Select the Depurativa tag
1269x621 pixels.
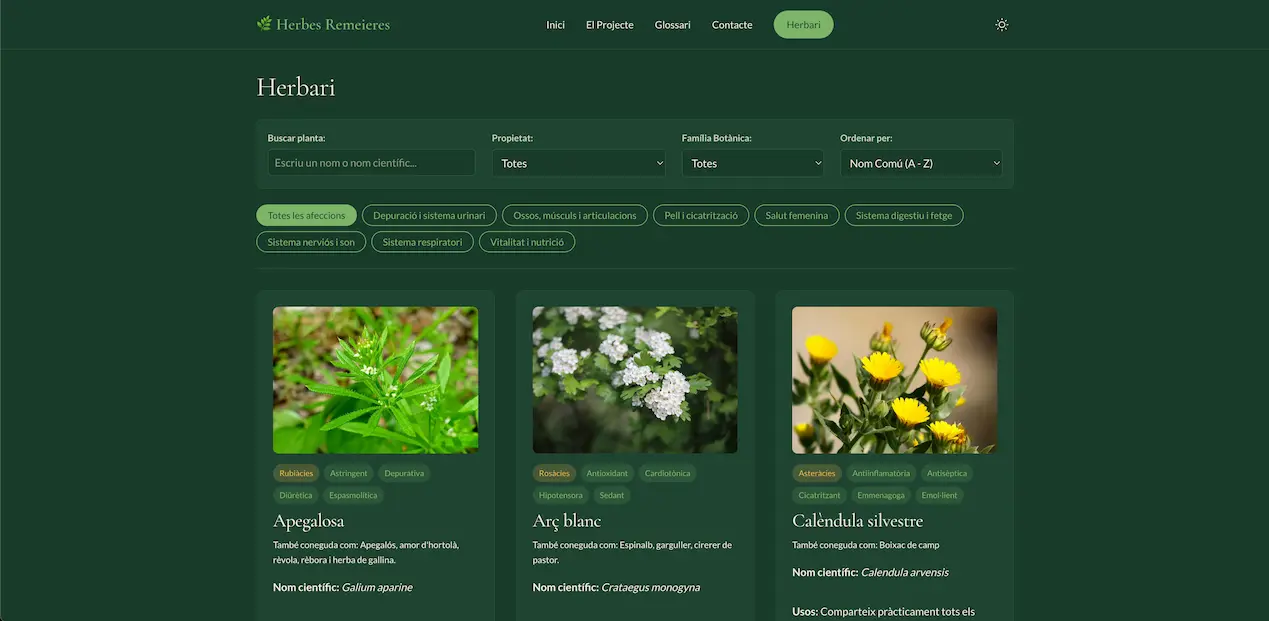(404, 473)
